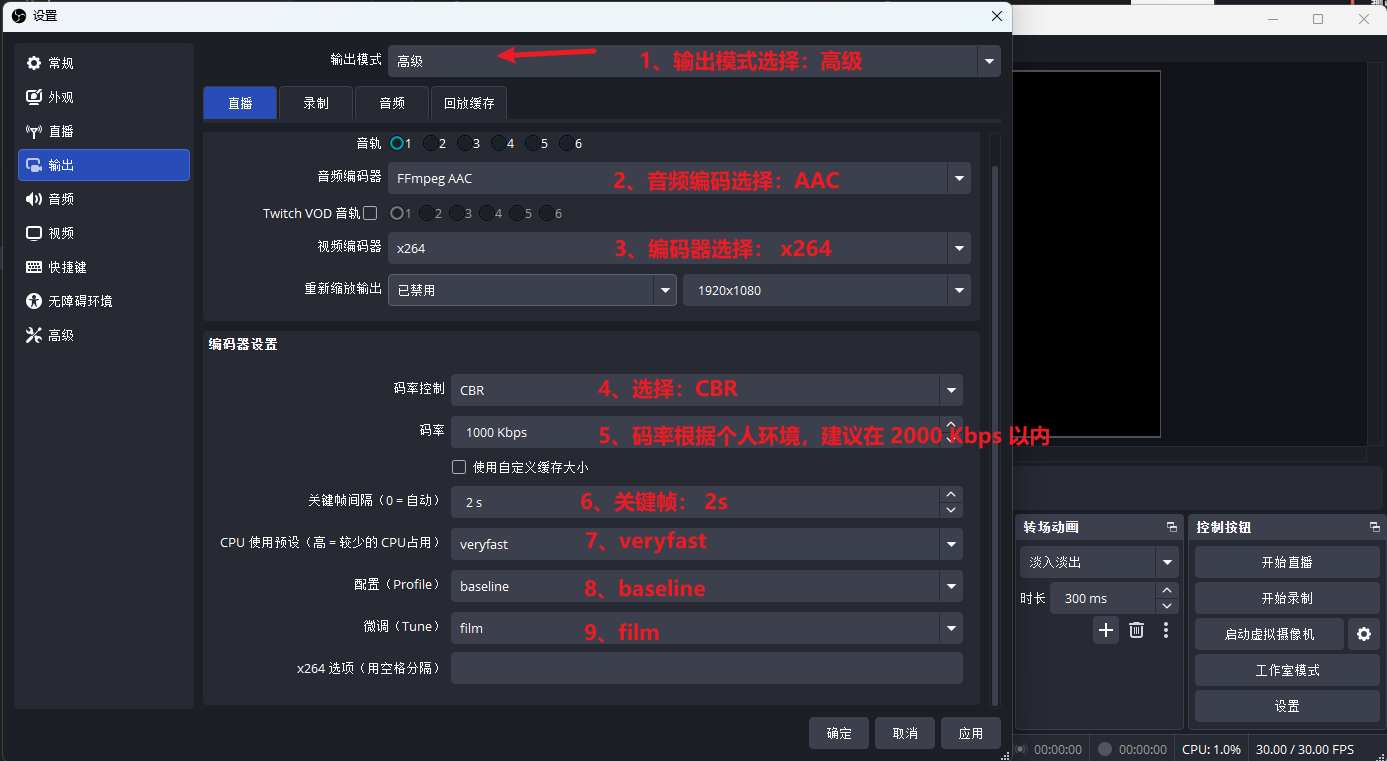Screen dimensions: 1387x761
Task: Open the CPU 使用预设 veryfast dropdown
Action: click(707, 544)
